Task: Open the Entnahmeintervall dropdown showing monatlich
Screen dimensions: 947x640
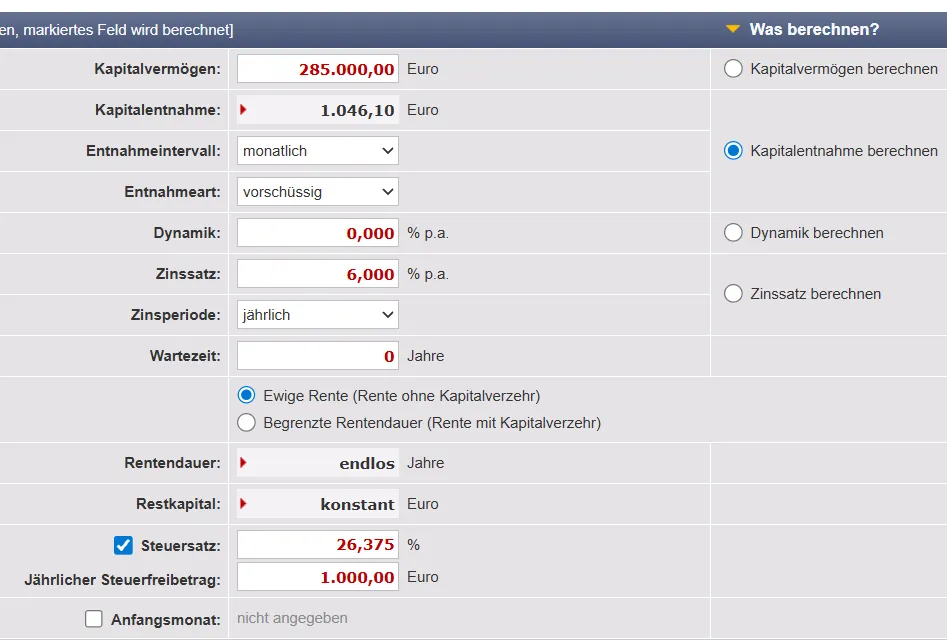Action: pyautogui.click(x=318, y=151)
